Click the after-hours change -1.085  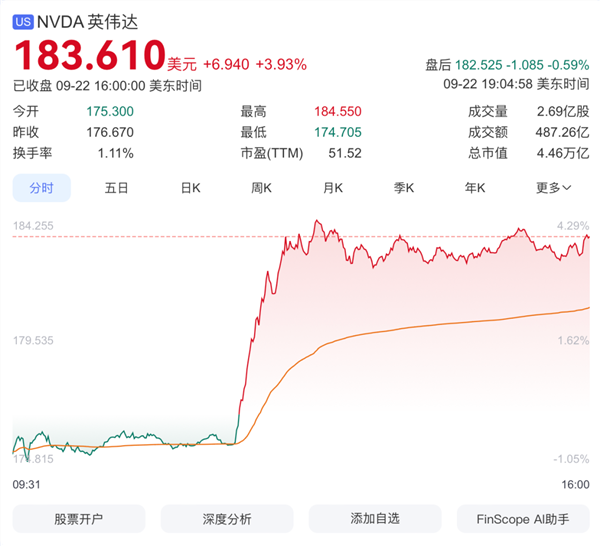tap(525, 65)
